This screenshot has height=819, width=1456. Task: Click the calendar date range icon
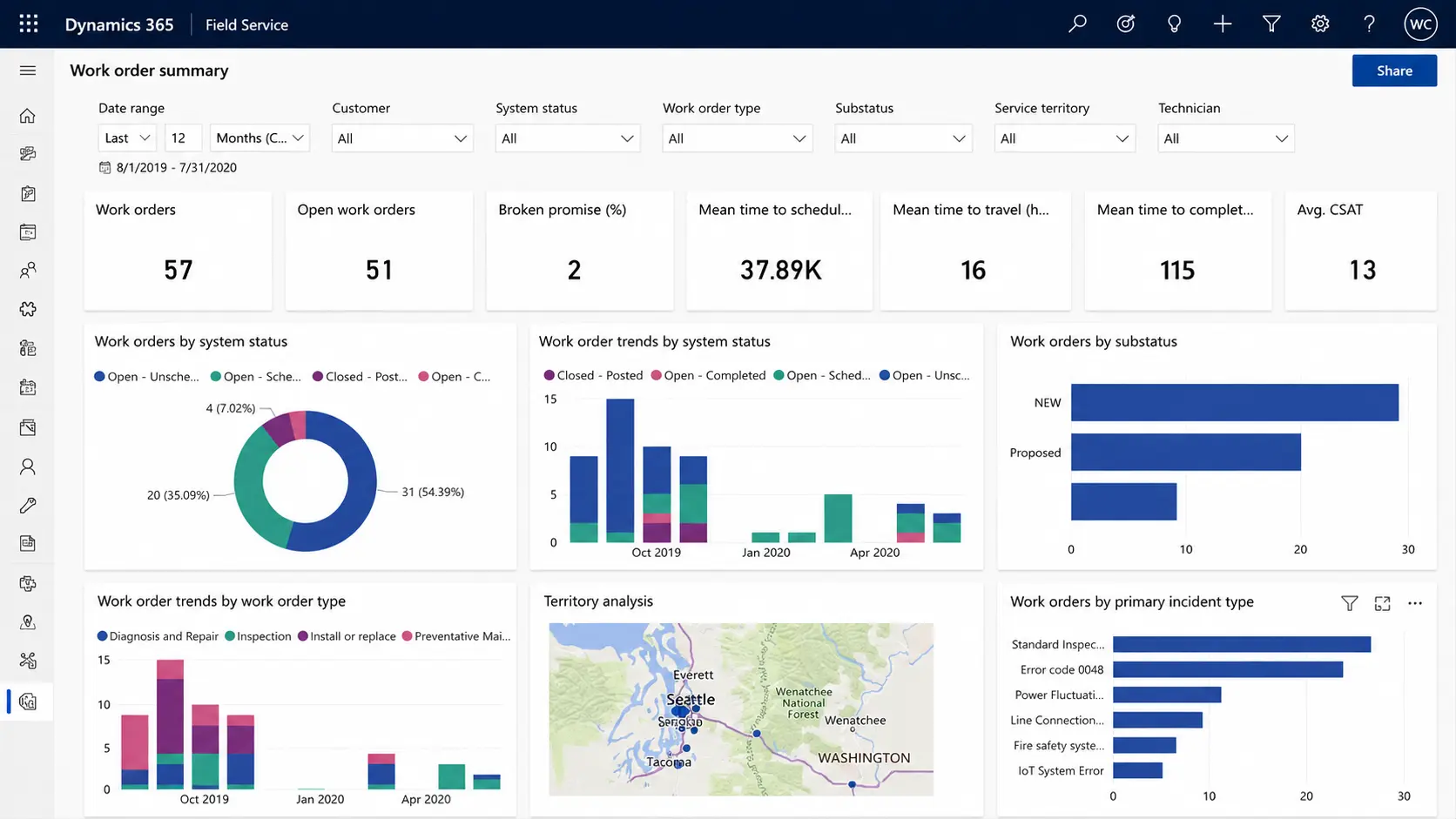click(x=104, y=167)
